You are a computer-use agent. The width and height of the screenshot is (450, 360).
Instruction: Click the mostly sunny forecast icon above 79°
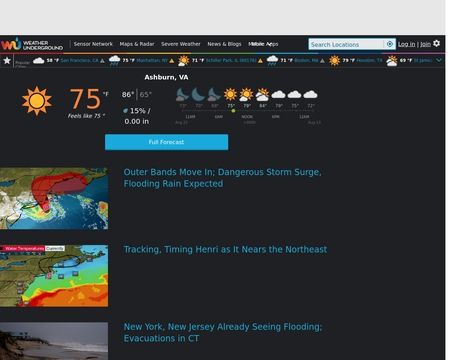tap(246, 95)
